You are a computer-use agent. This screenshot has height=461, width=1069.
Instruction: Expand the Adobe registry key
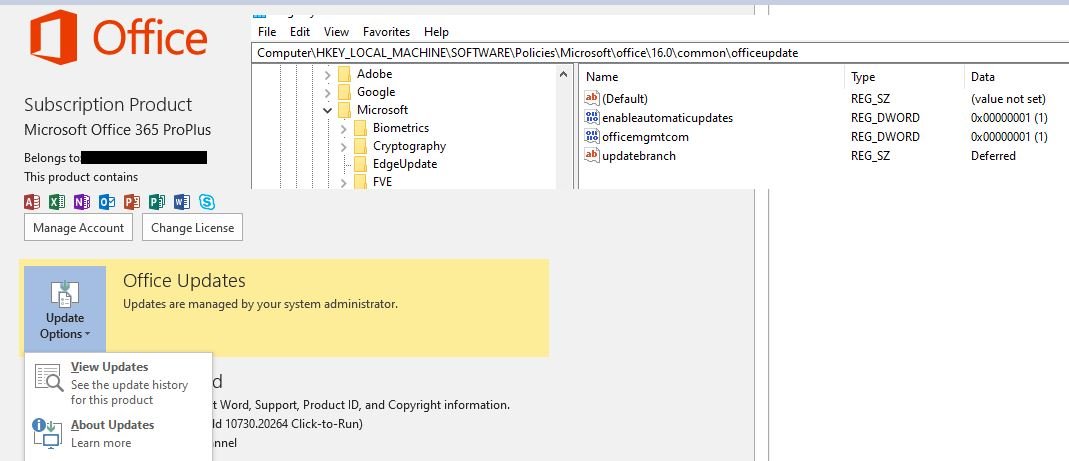328,74
